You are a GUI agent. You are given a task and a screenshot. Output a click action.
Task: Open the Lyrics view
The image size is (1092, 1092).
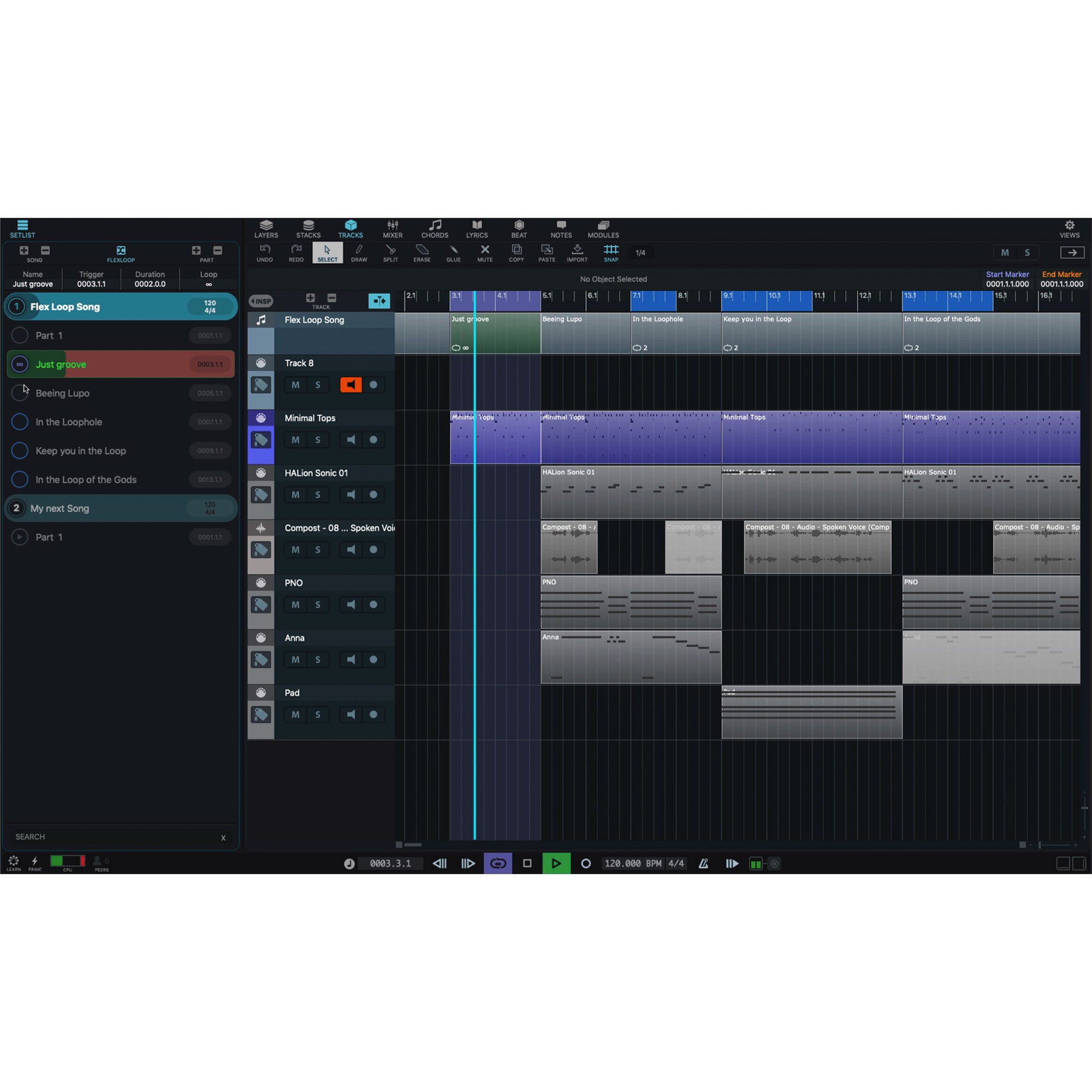pyautogui.click(x=477, y=228)
